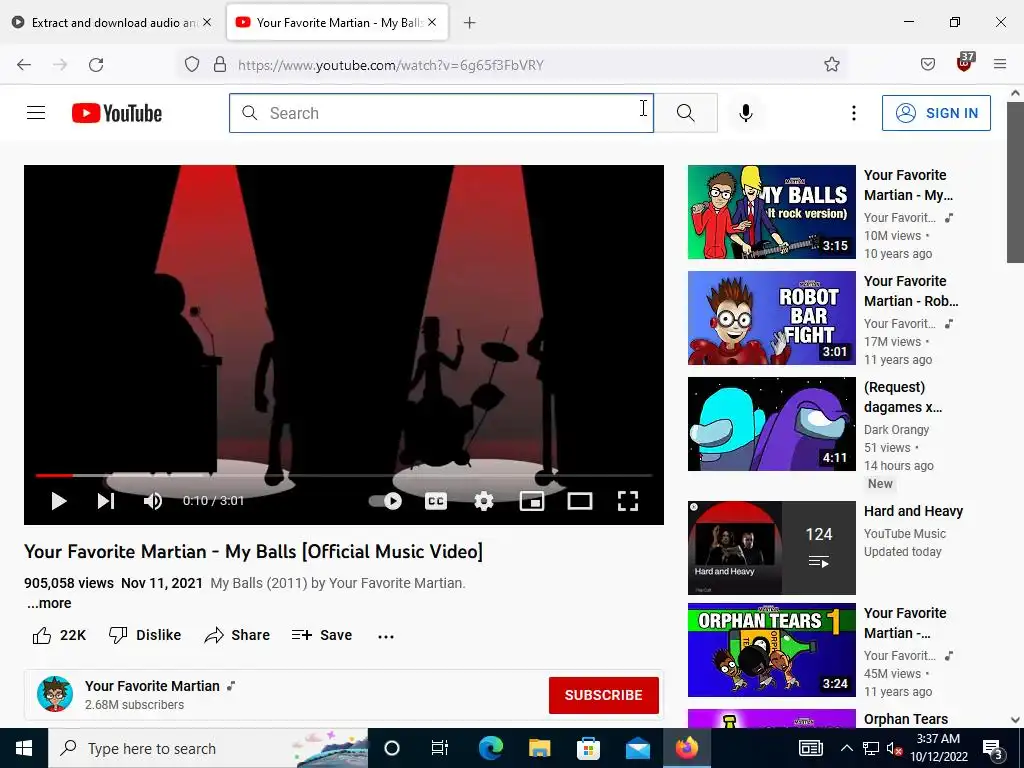Enter full screen mode
1024x768 pixels.
pyautogui.click(x=628, y=501)
